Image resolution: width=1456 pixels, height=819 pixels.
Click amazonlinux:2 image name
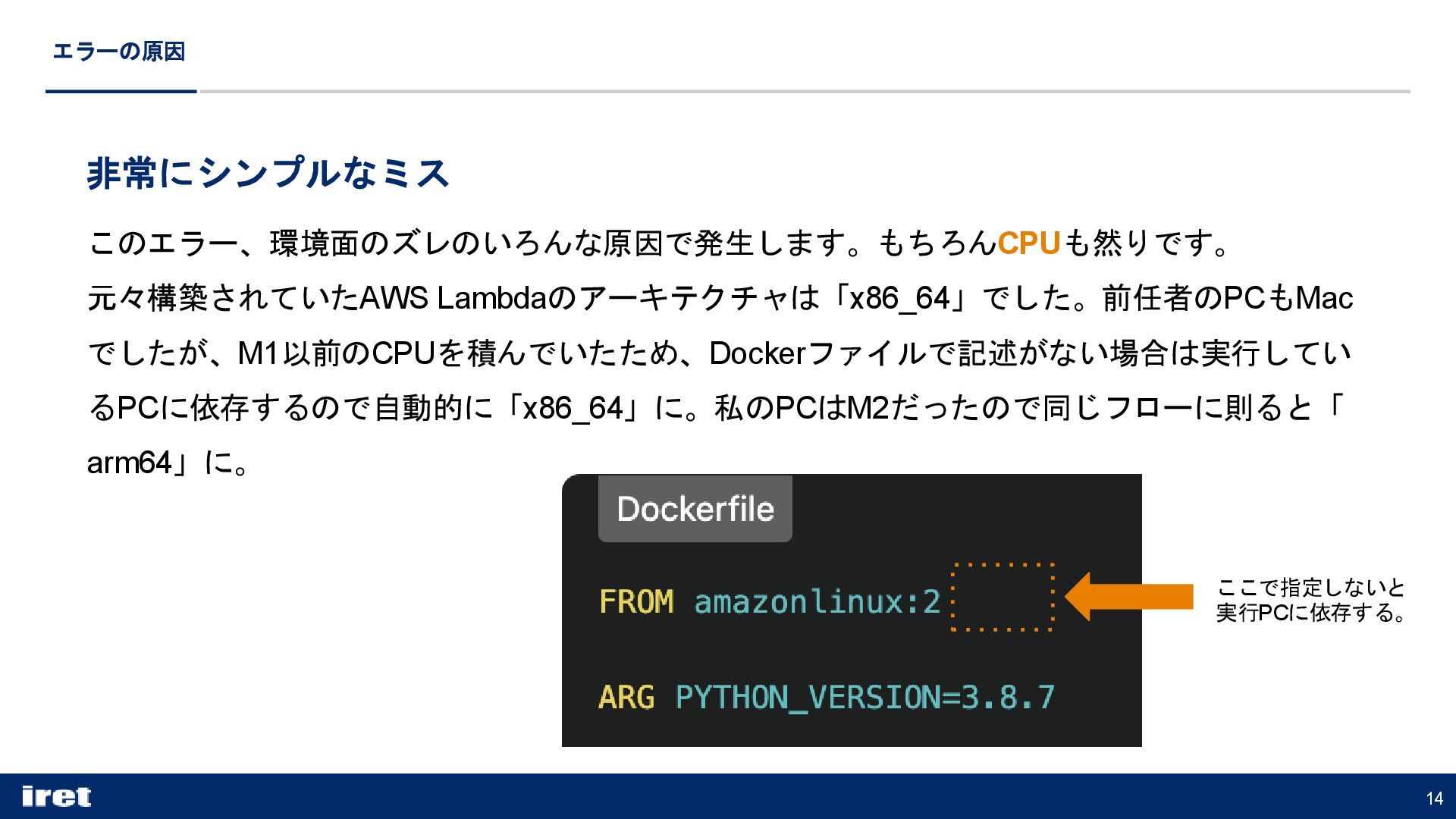point(817,602)
